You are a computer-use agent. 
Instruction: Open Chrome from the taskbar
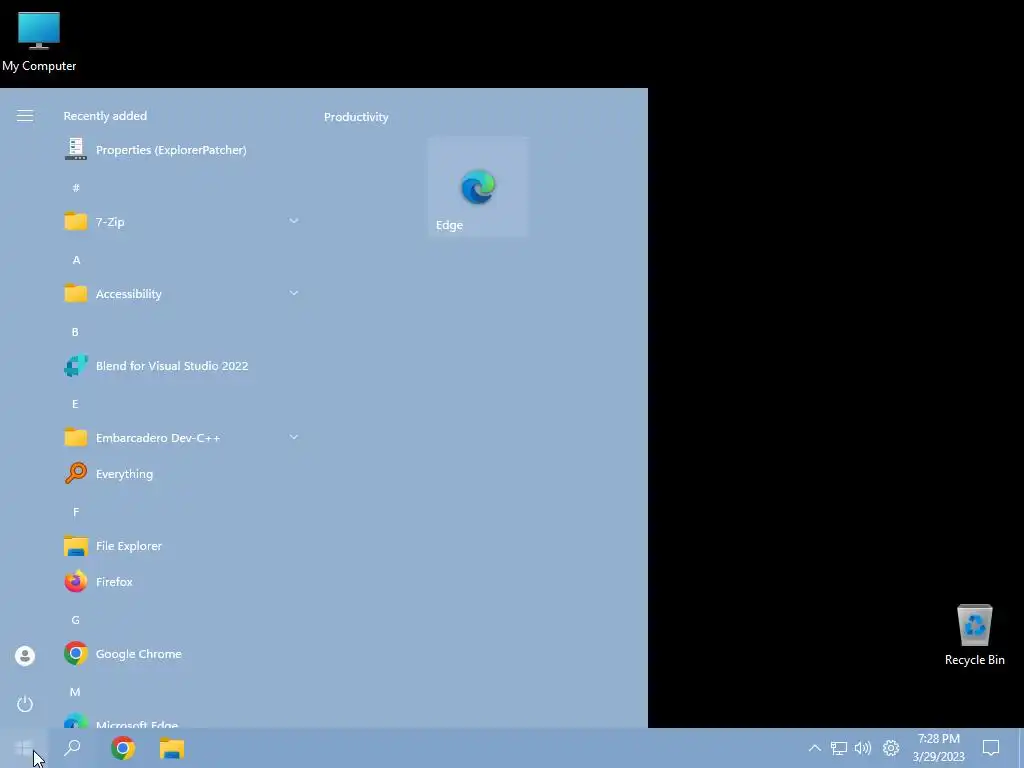coord(123,748)
